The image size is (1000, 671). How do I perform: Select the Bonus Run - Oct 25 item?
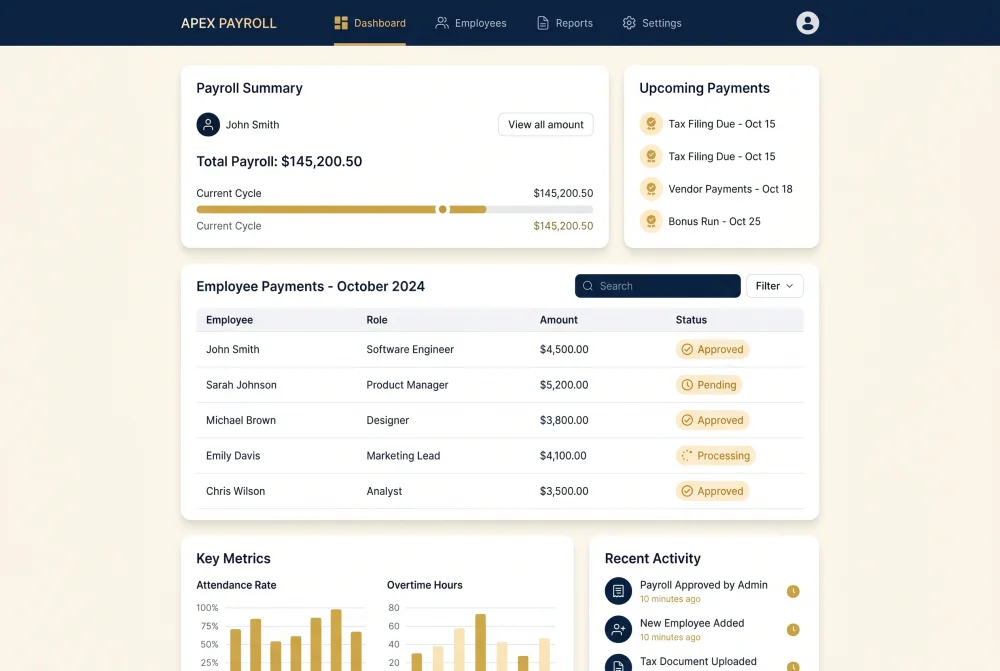pyautogui.click(x=700, y=221)
